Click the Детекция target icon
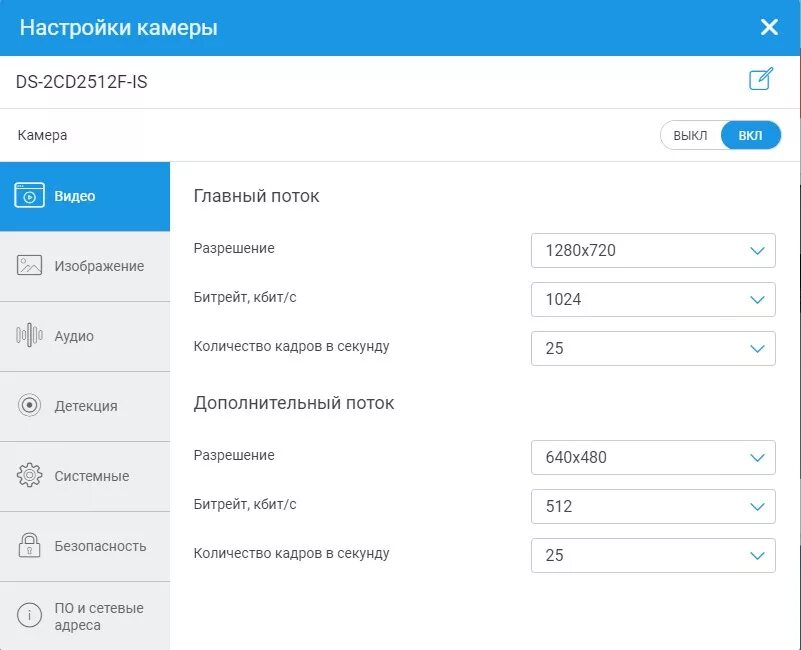Viewport: 801px width, 650px height. coord(29,405)
